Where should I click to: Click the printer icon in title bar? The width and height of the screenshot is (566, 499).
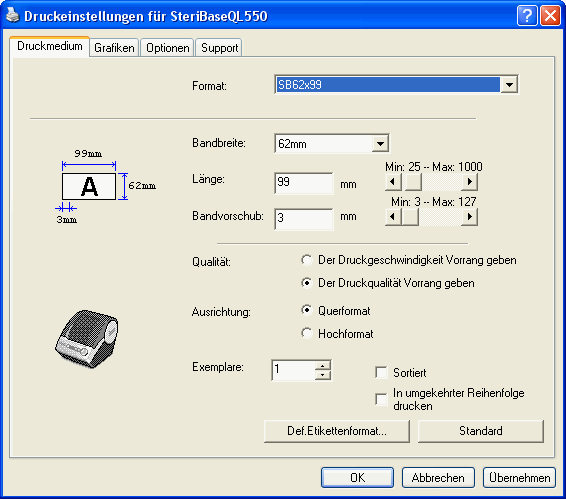pyautogui.click(x=12, y=15)
